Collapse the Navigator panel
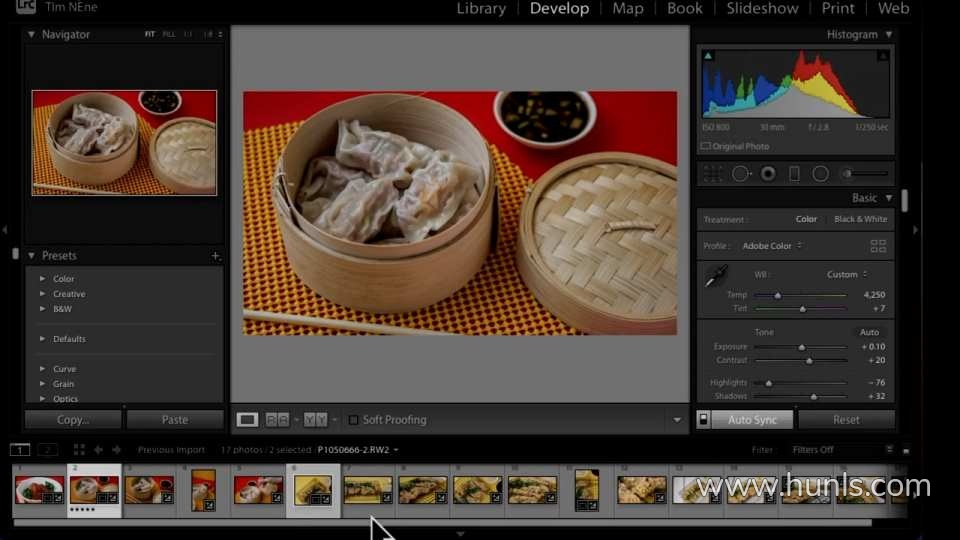This screenshot has width=960, height=540. (32, 34)
